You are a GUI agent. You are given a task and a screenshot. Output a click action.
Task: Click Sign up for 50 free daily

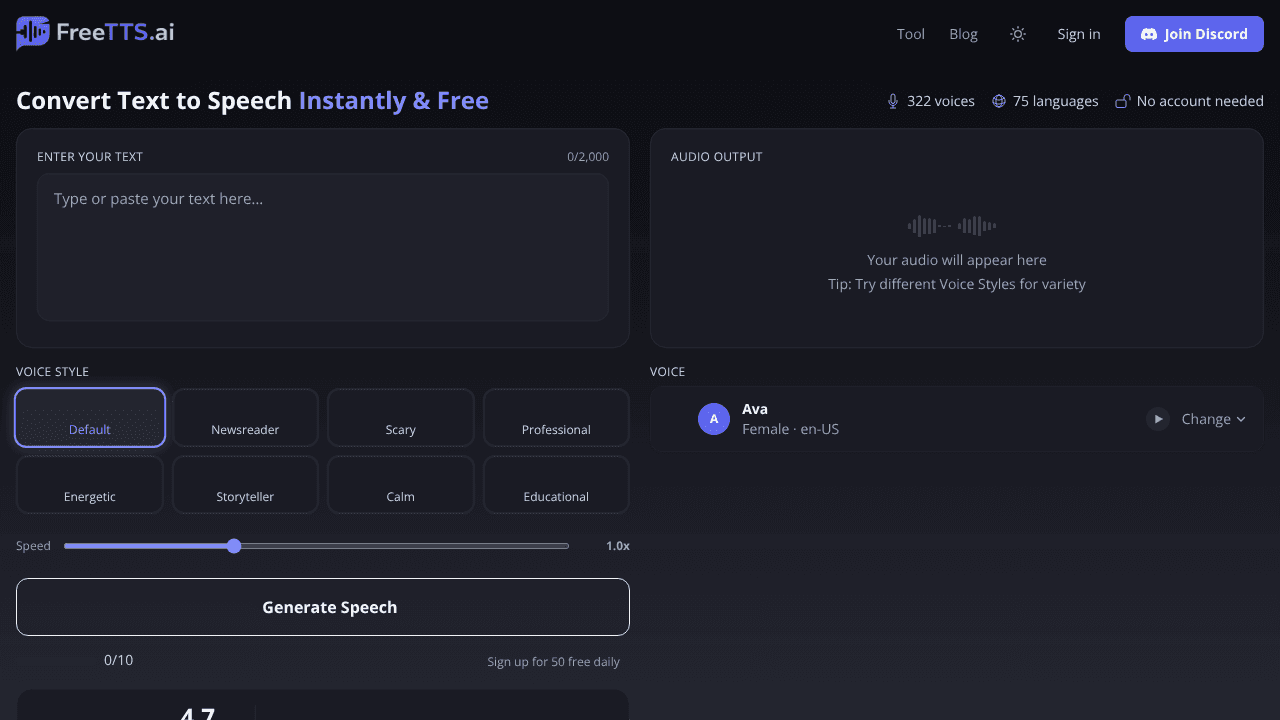click(553, 662)
